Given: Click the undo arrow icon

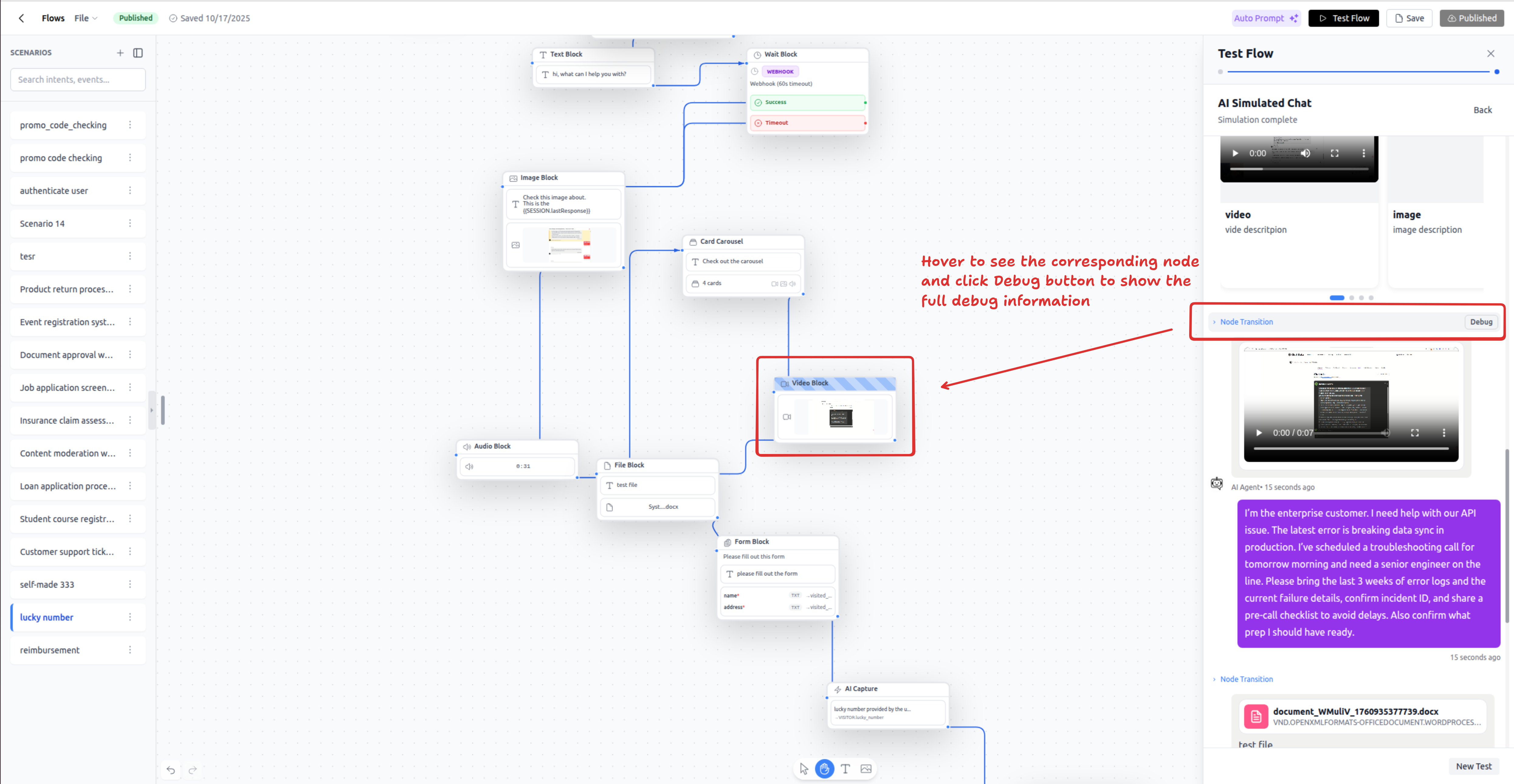Looking at the screenshot, I should 170,770.
